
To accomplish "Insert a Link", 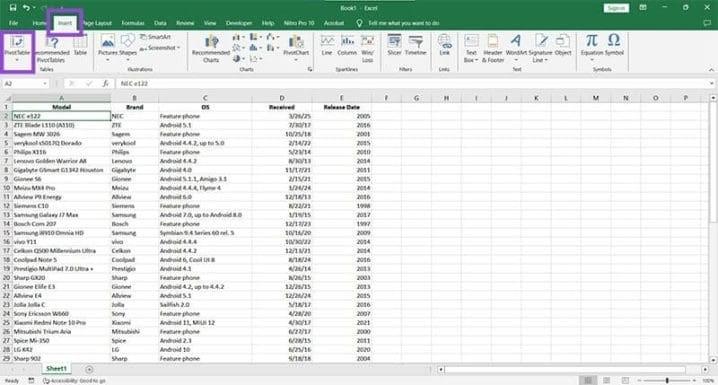I will point(444,46).
